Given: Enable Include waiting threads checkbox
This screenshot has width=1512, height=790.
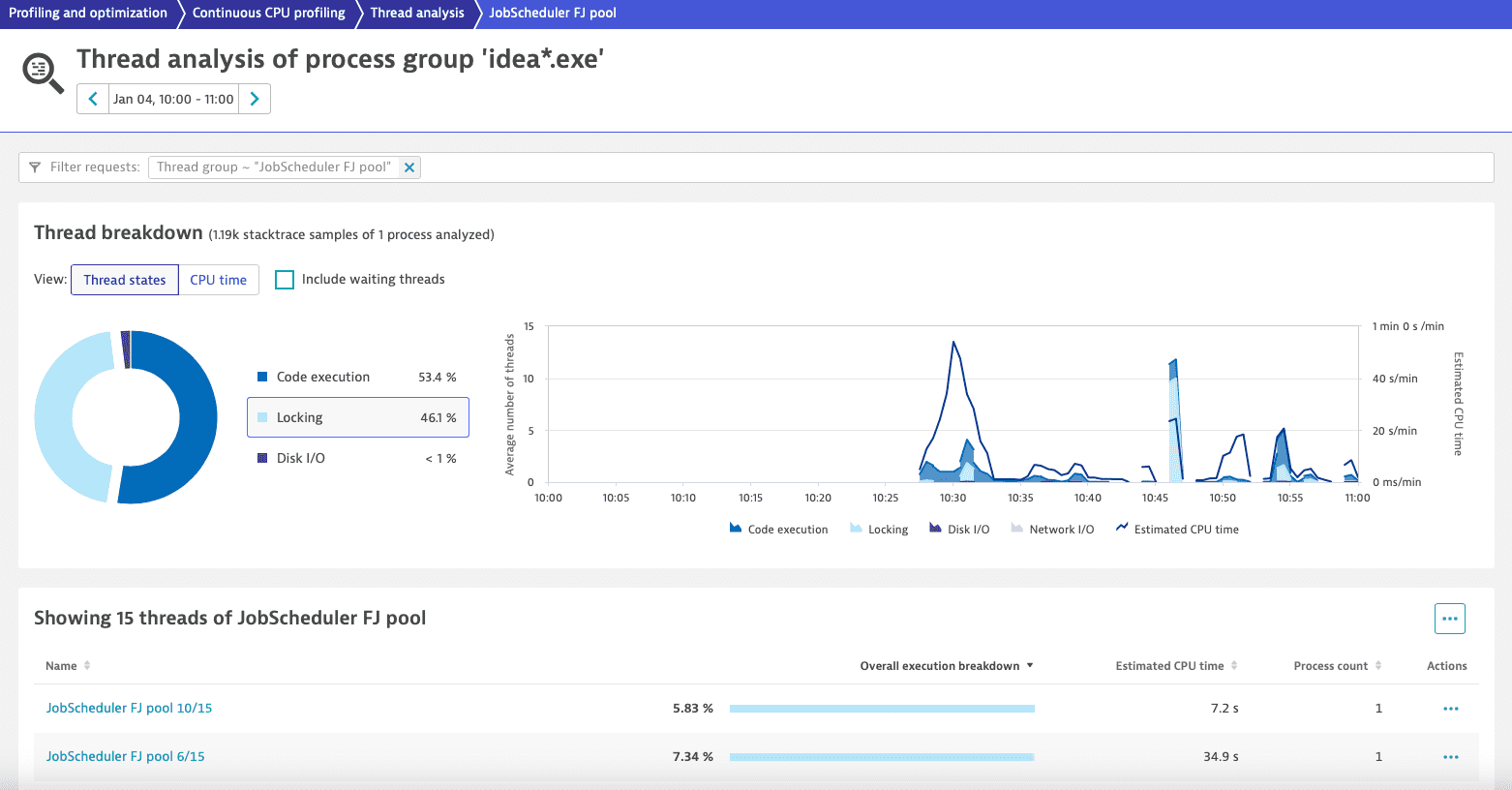Looking at the screenshot, I should 285,280.
